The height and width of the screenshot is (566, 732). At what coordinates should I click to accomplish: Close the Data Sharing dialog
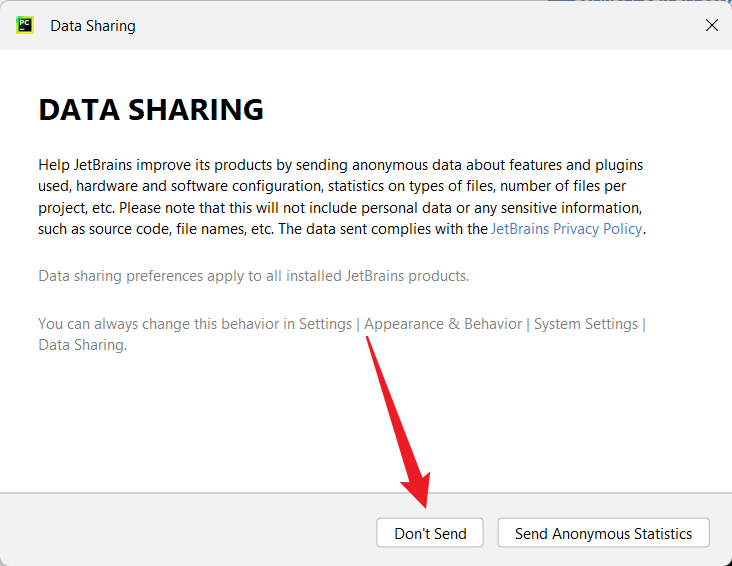click(711, 25)
